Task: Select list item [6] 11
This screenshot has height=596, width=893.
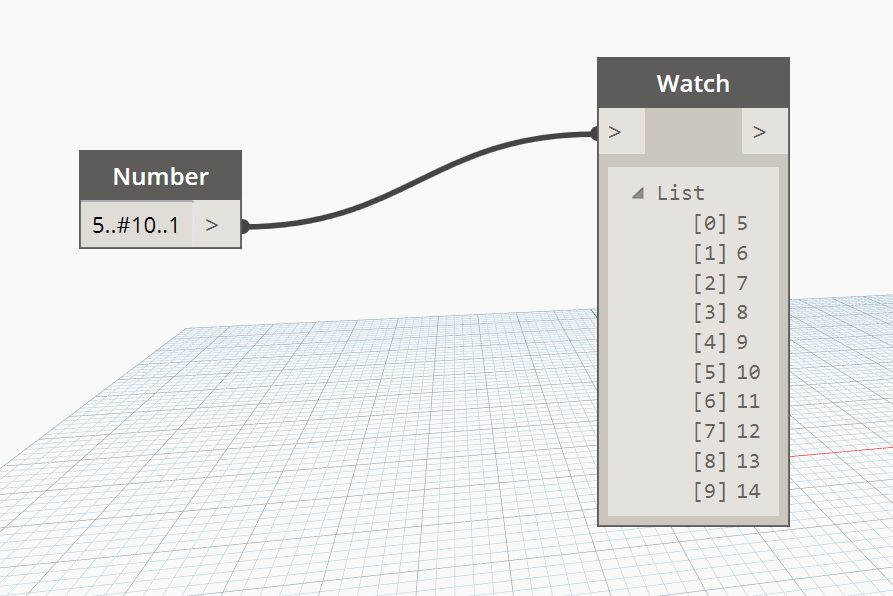Action: [x=726, y=401]
